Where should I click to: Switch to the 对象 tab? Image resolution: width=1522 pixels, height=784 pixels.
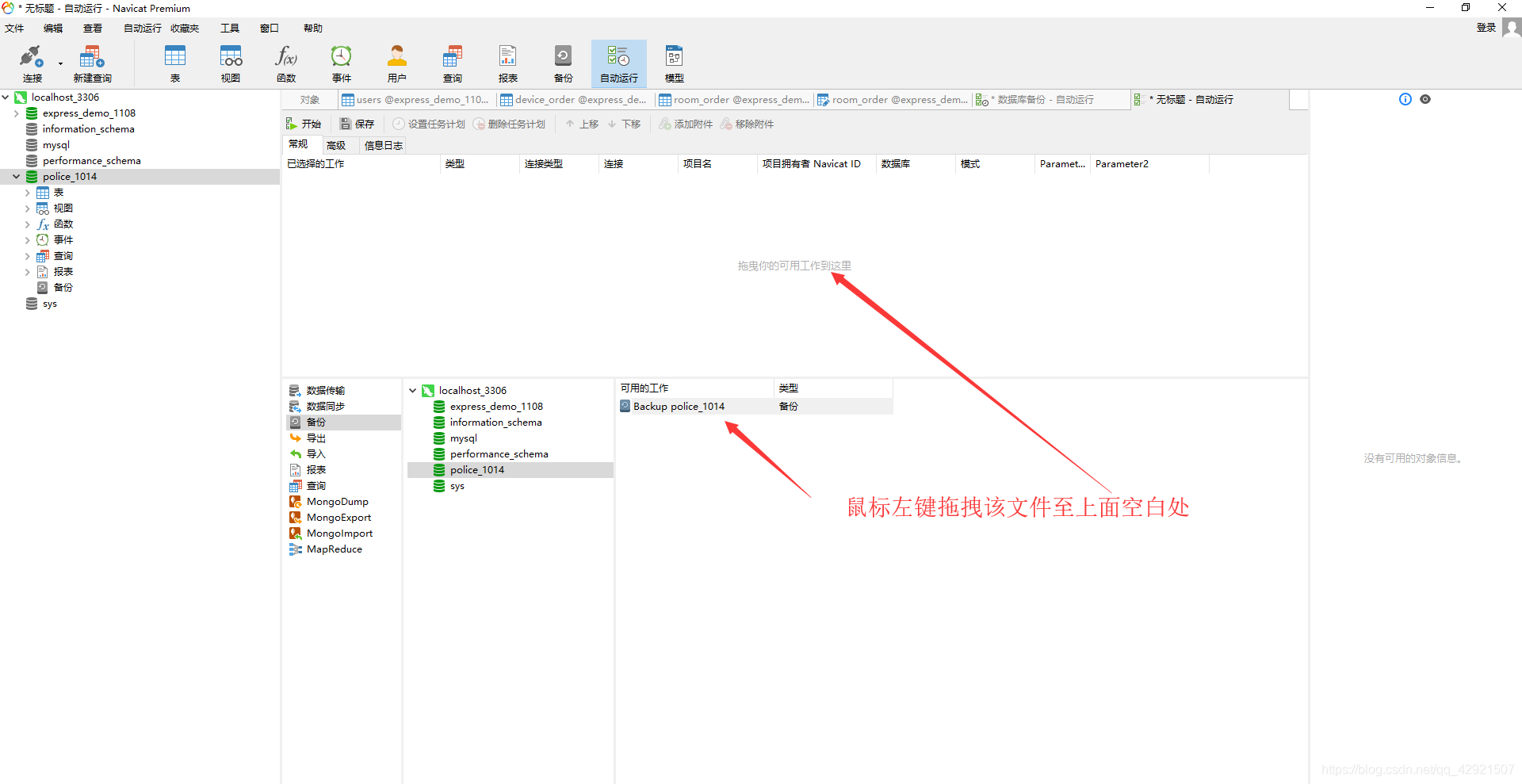point(310,100)
